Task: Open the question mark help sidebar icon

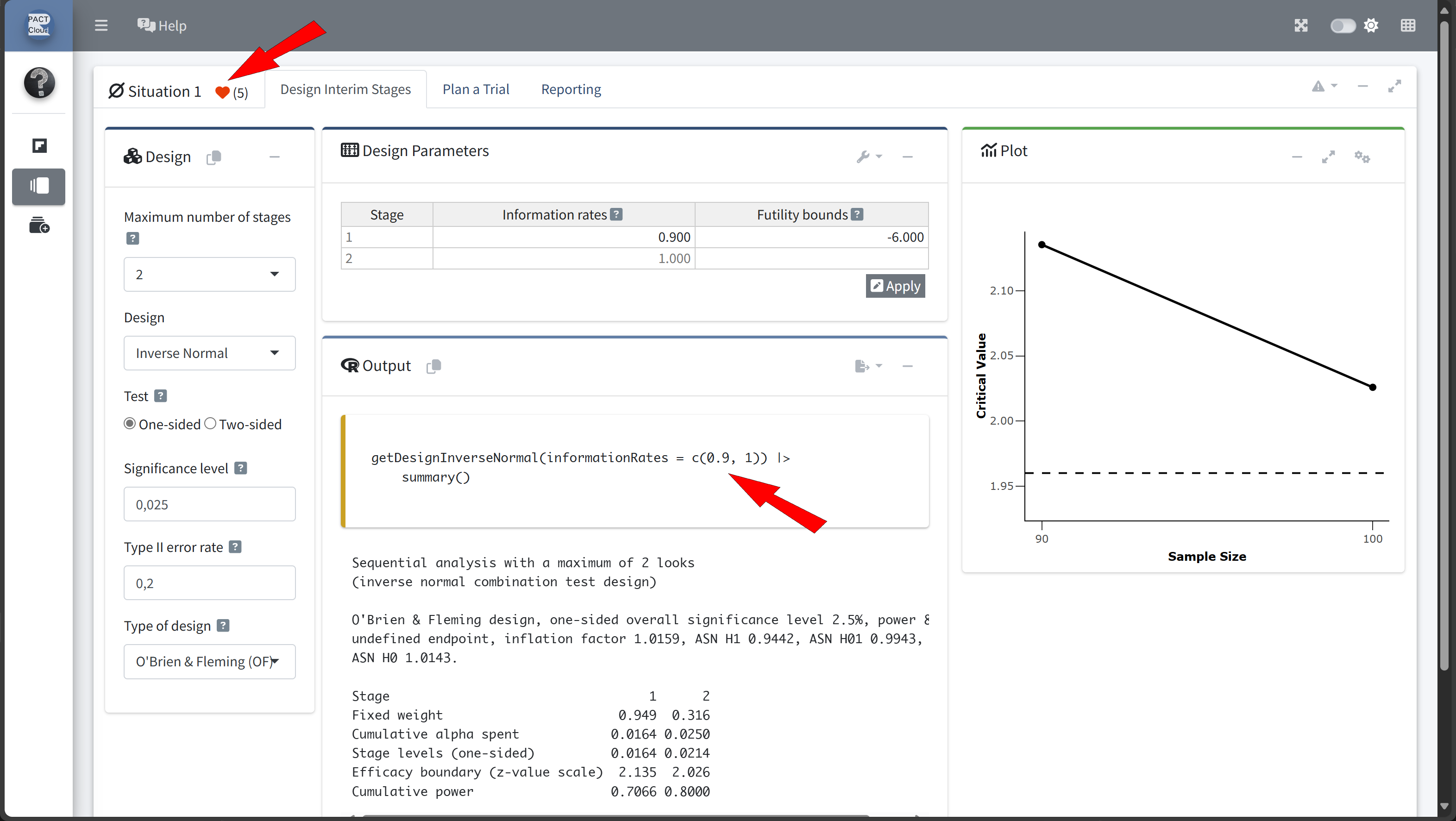Action: point(39,82)
